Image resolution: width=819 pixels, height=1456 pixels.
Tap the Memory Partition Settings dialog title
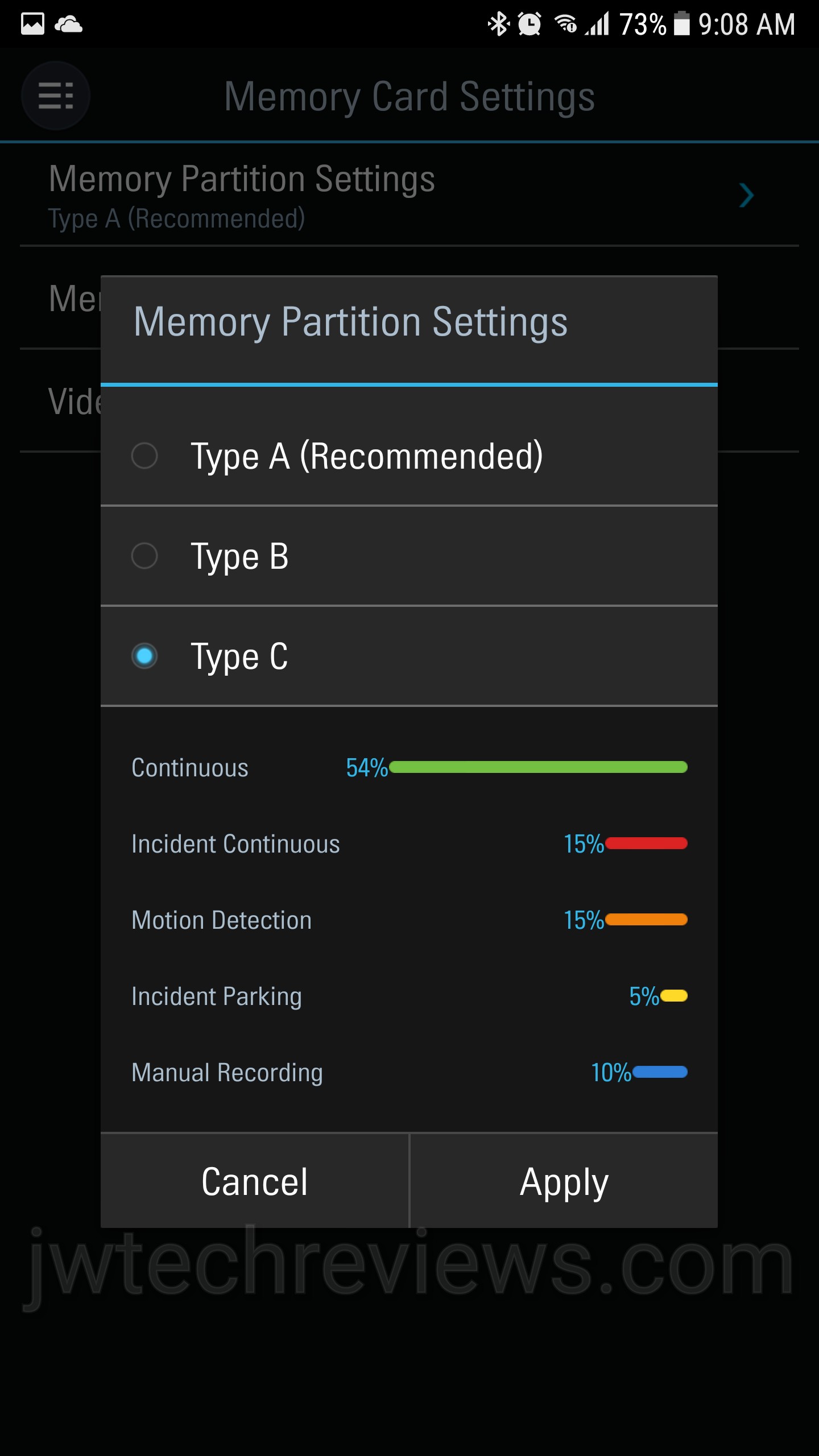[x=350, y=322]
